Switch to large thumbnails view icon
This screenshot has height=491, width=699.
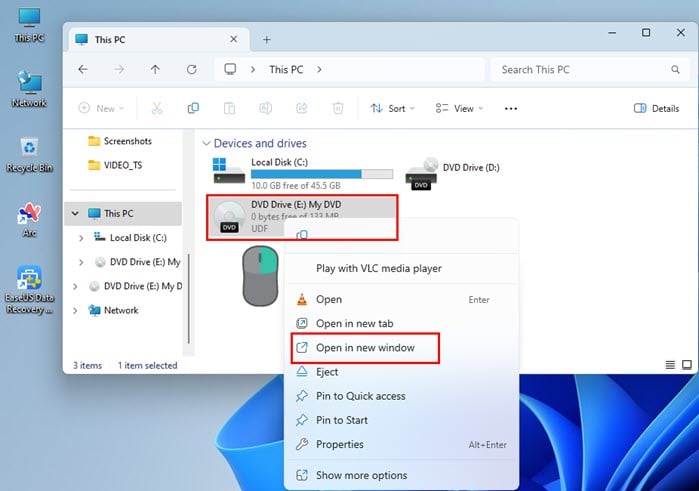pos(687,365)
